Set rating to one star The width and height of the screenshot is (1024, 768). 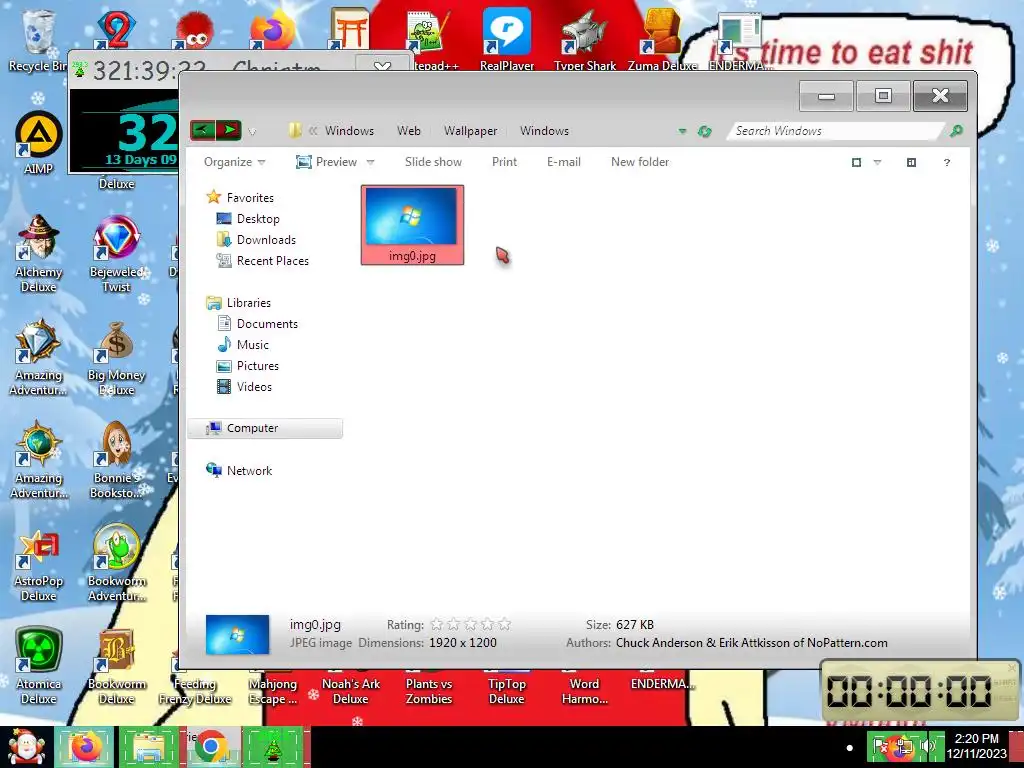437,625
